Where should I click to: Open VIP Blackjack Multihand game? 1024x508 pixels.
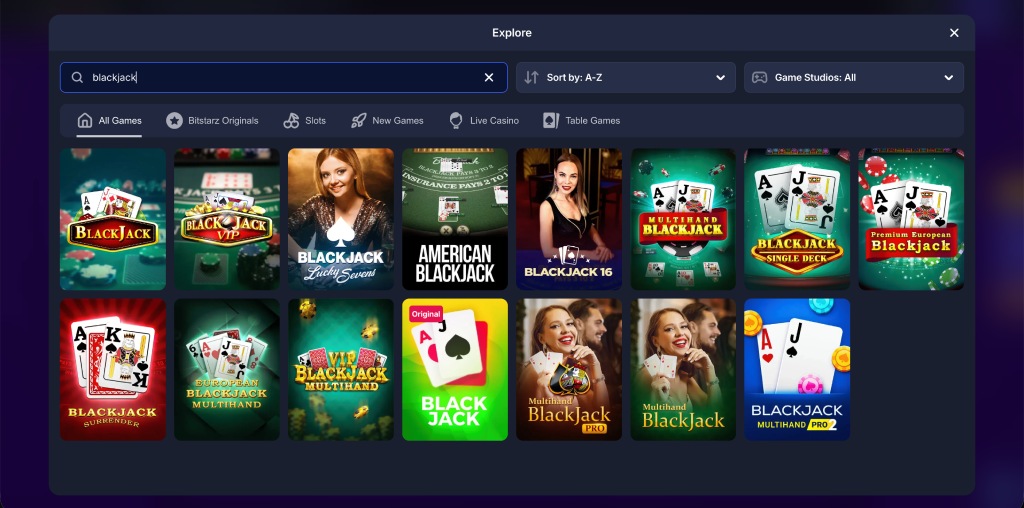[x=341, y=370]
